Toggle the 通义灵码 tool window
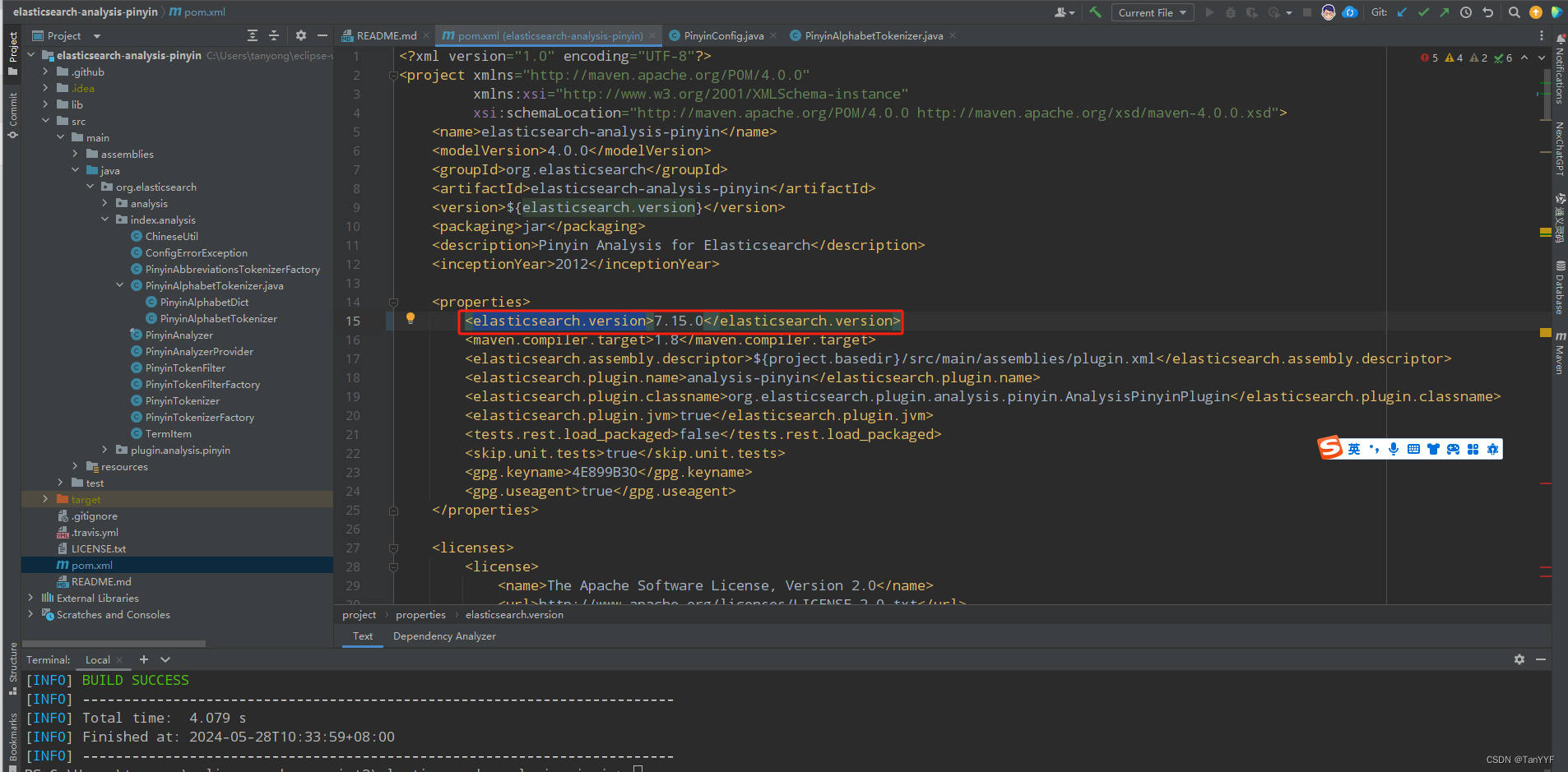Viewport: 1568px width, 772px height. tap(1559, 218)
